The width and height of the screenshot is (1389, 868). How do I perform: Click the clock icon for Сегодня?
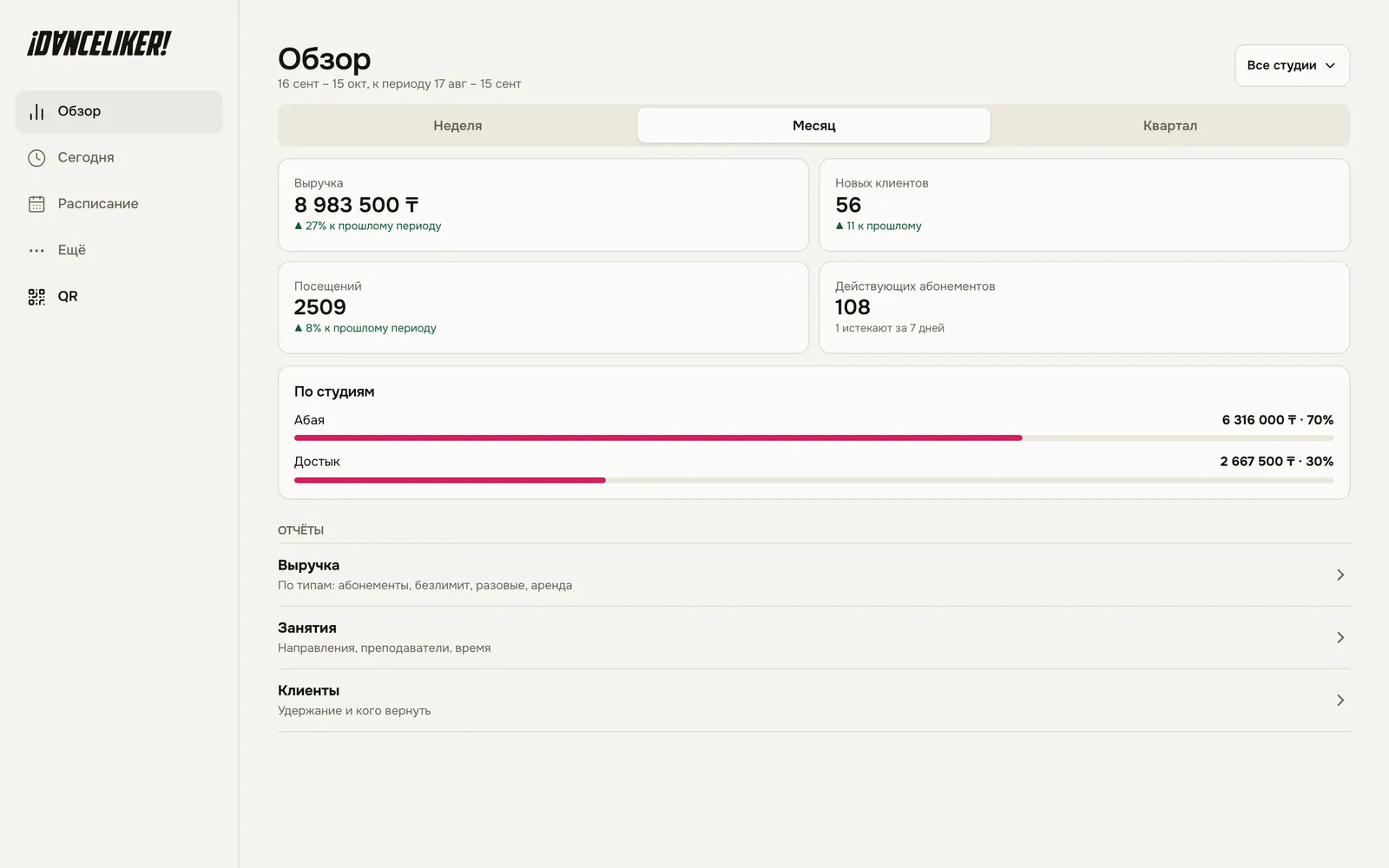coord(36,158)
